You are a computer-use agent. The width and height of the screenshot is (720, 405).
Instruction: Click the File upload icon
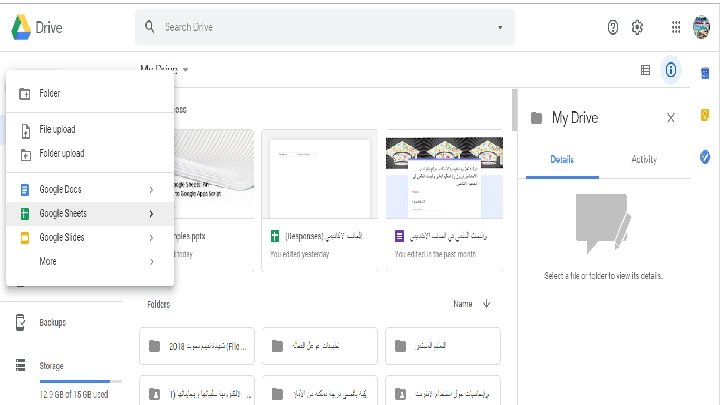tap(26, 131)
